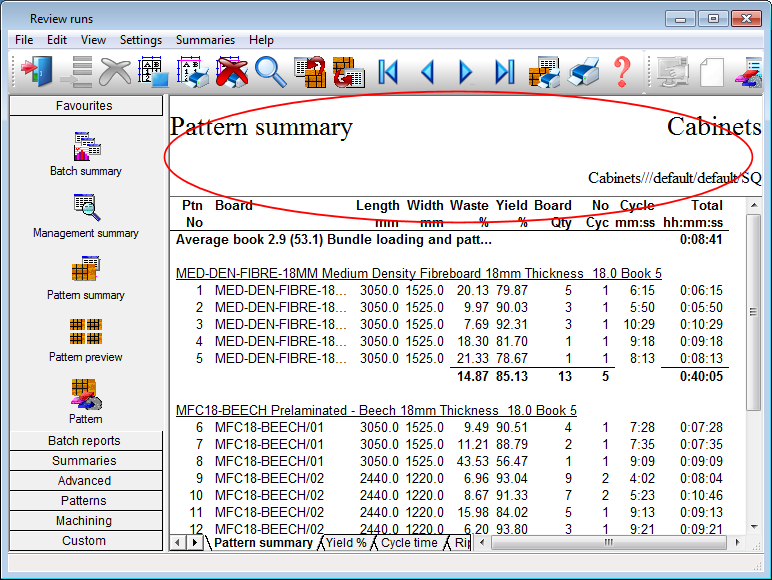The height and width of the screenshot is (580, 772).
Task: Click the board with printer icon
Action: 544,72
